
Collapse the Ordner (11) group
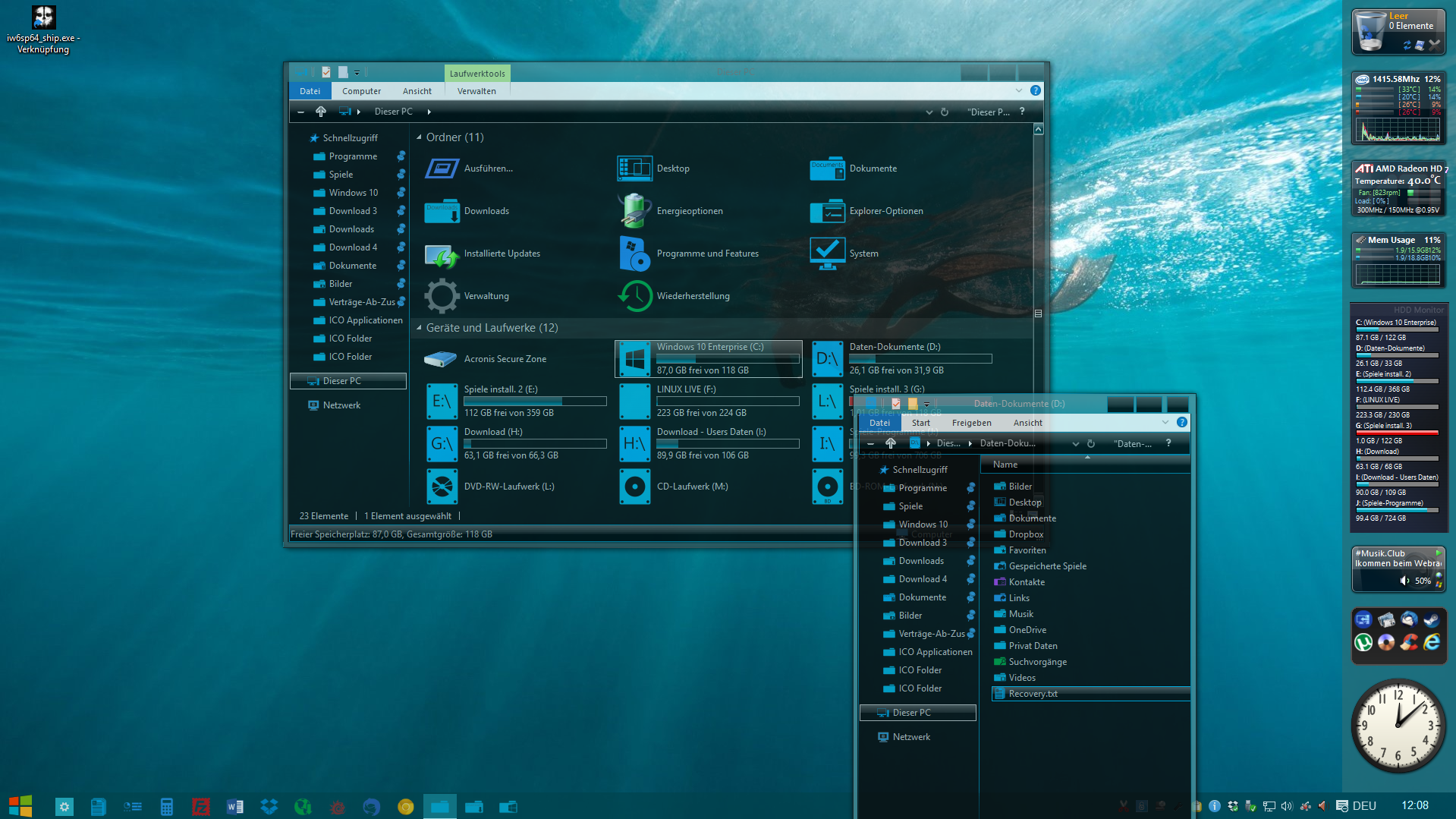[419, 137]
